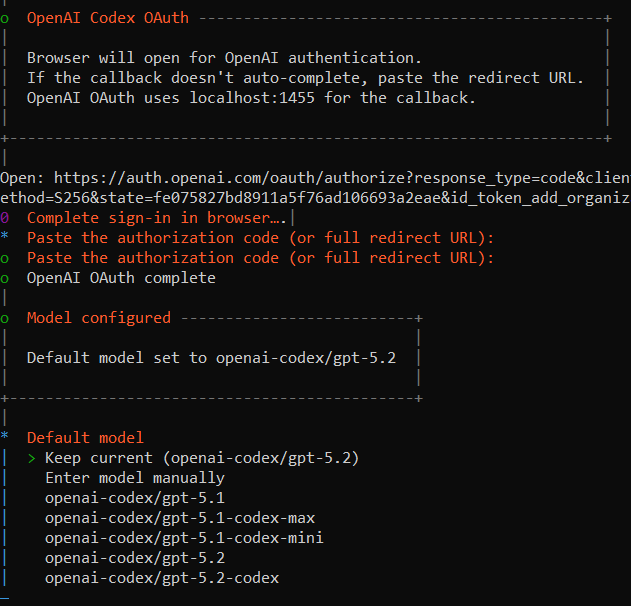The height and width of the screenshot is (606, 631).
Task: Click the red Default model prompt heading
Action: pyautogui.click(x=85, y=438)
